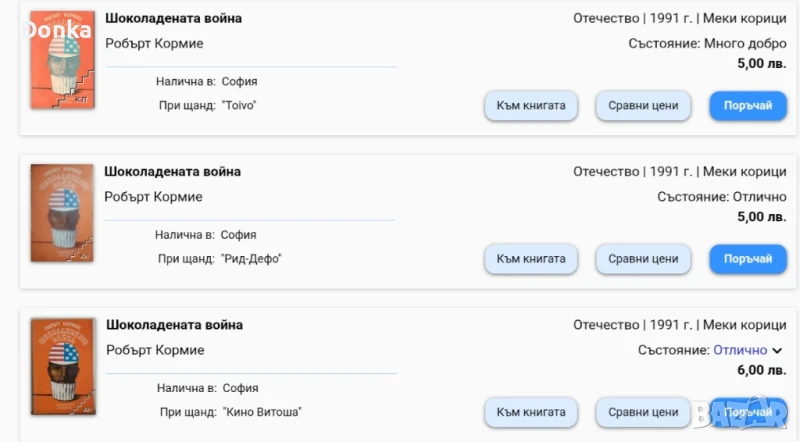This screenshot has width=800, height=442.
Task: Click "Сравни цени" for Toivo listing
Action: 644,105
